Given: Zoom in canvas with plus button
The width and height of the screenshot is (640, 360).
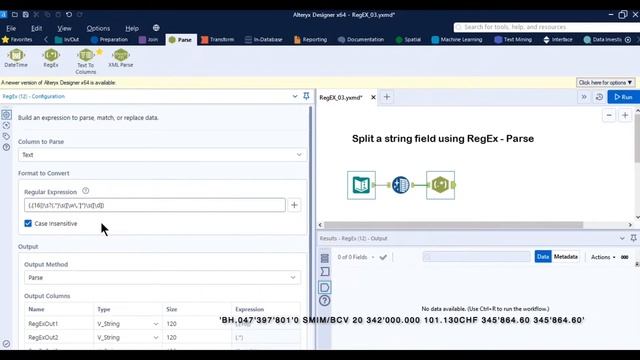Looking at the screenshot, I should pos(625,116).
